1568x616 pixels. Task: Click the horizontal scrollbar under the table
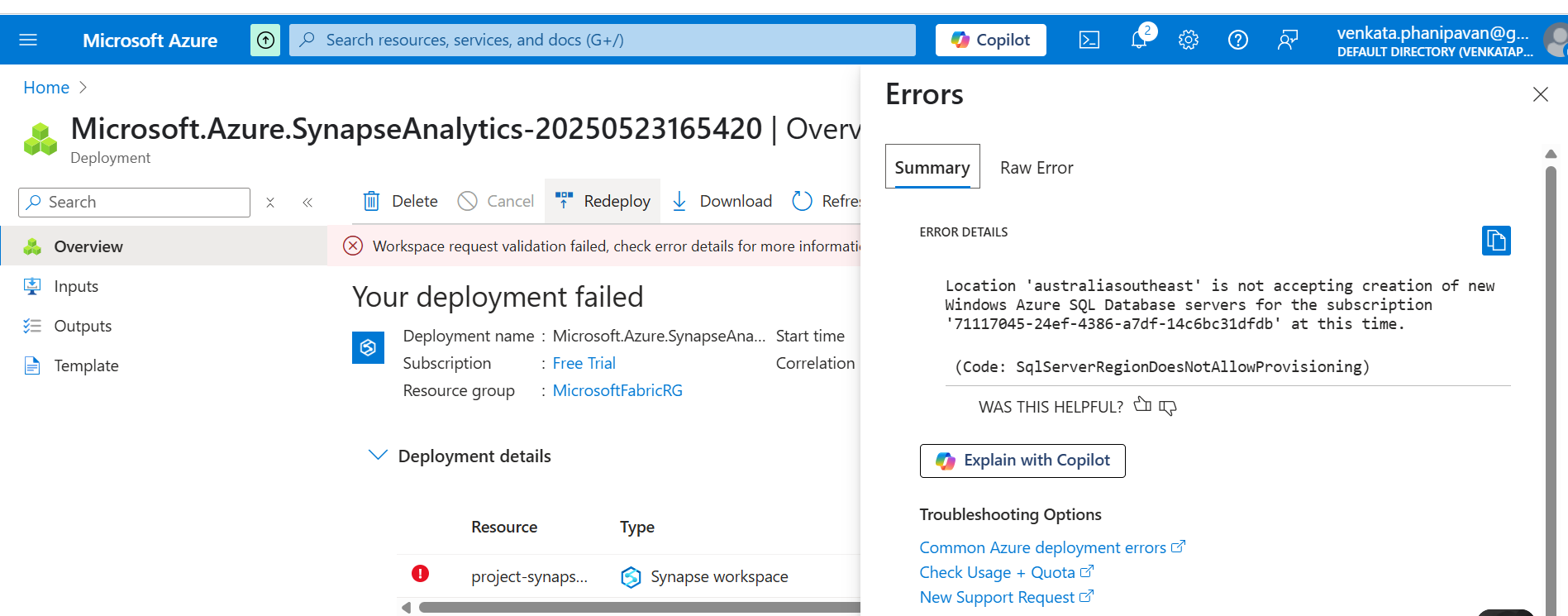(x=639, y=608)
